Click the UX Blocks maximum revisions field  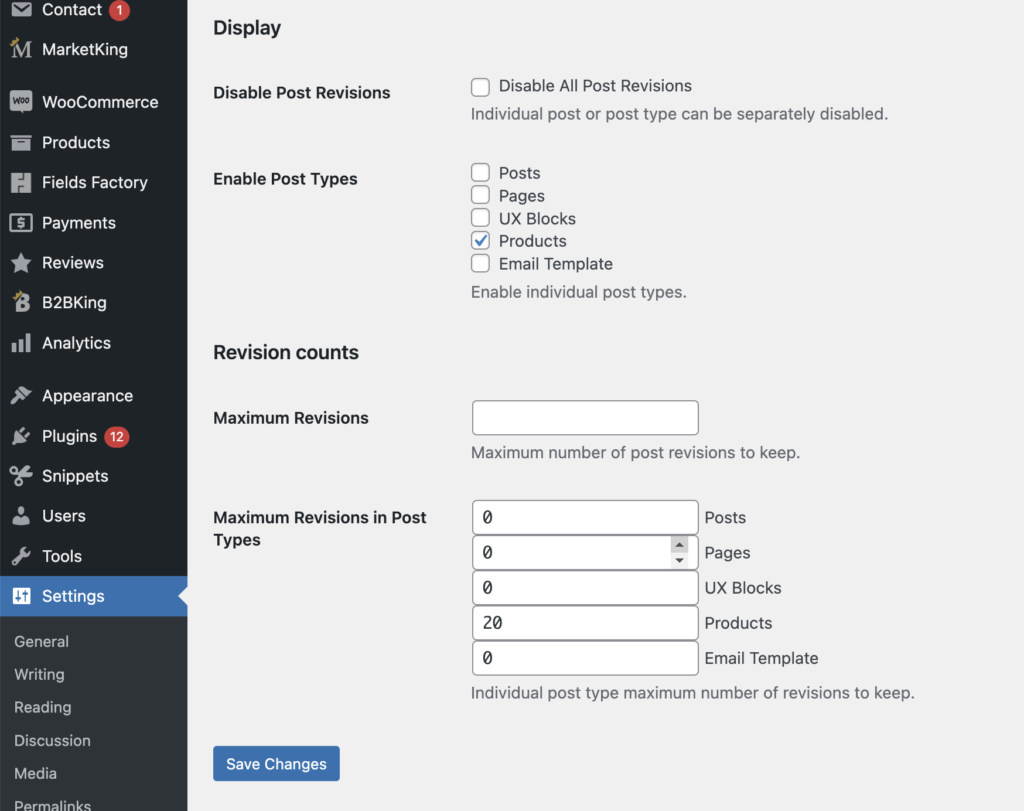tap(585, 588)
